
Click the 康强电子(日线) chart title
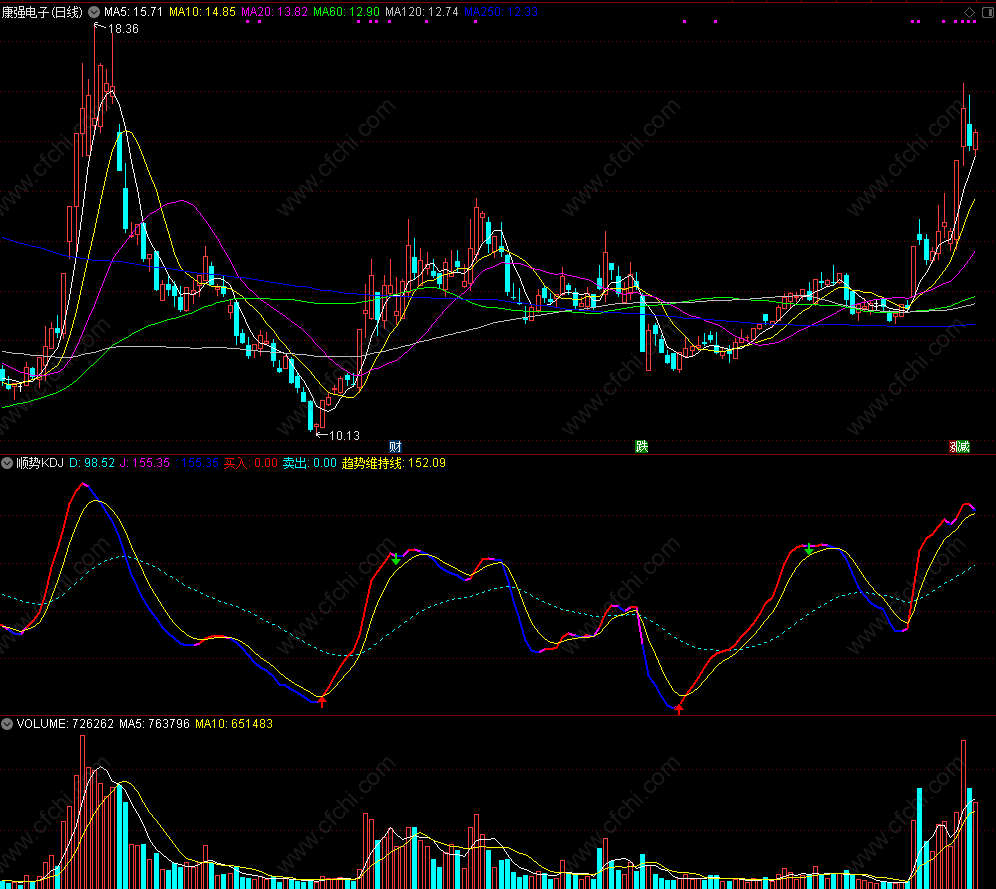coord(42,12)
